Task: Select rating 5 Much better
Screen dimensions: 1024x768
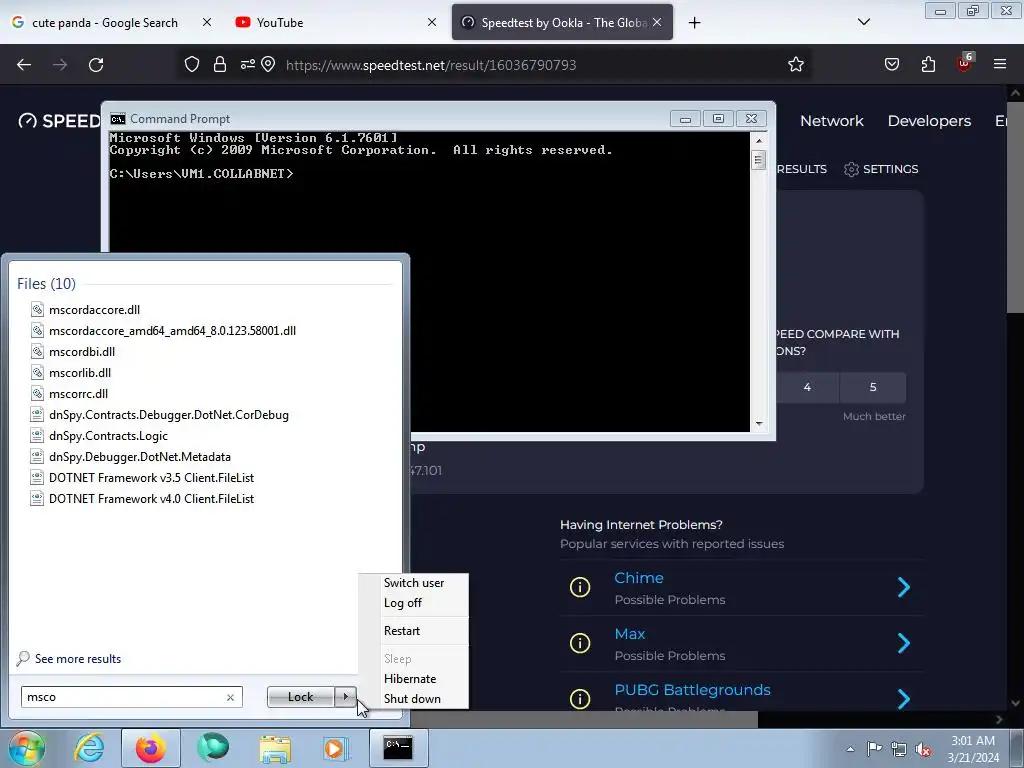Action: pos(872,387)
